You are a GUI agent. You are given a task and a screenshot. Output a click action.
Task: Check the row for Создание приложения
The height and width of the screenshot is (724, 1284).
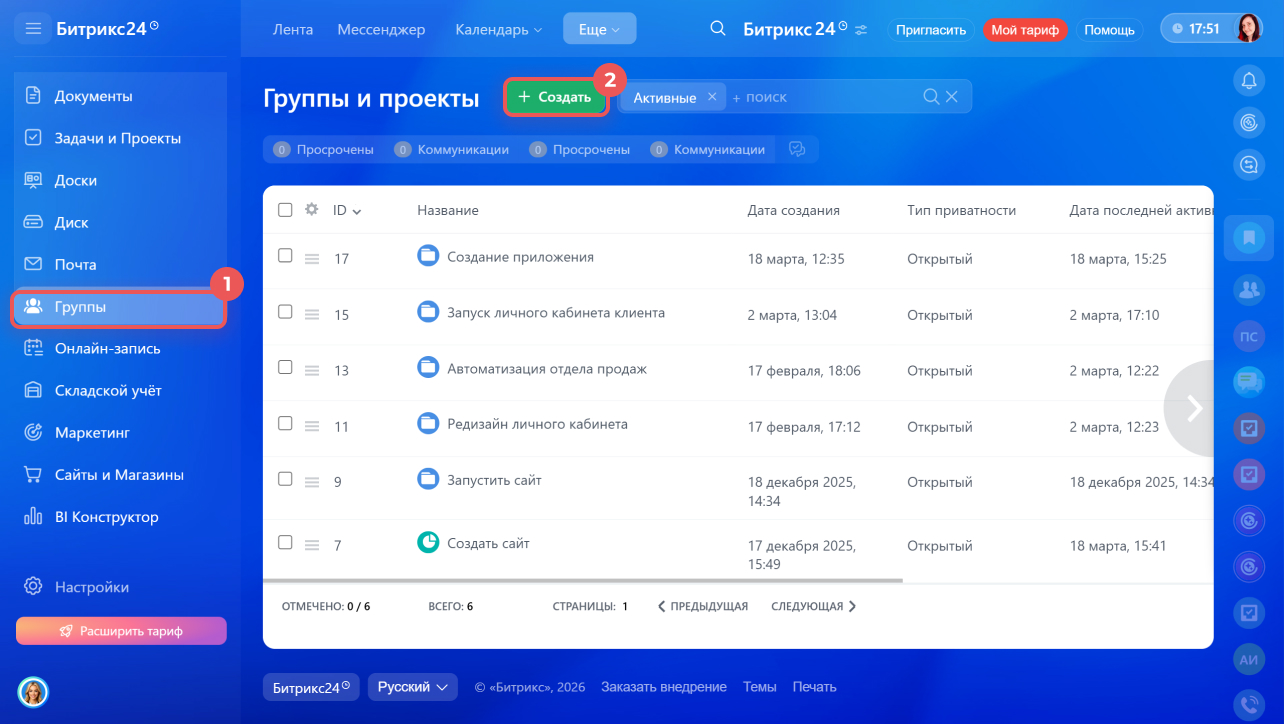tap(284, 256)
